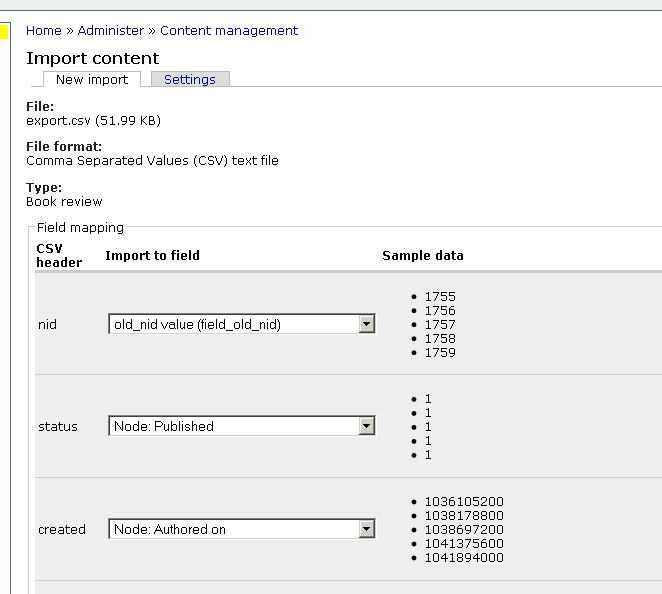Click the Sample data column heading
662x594 pixels.
click(423, 255)
